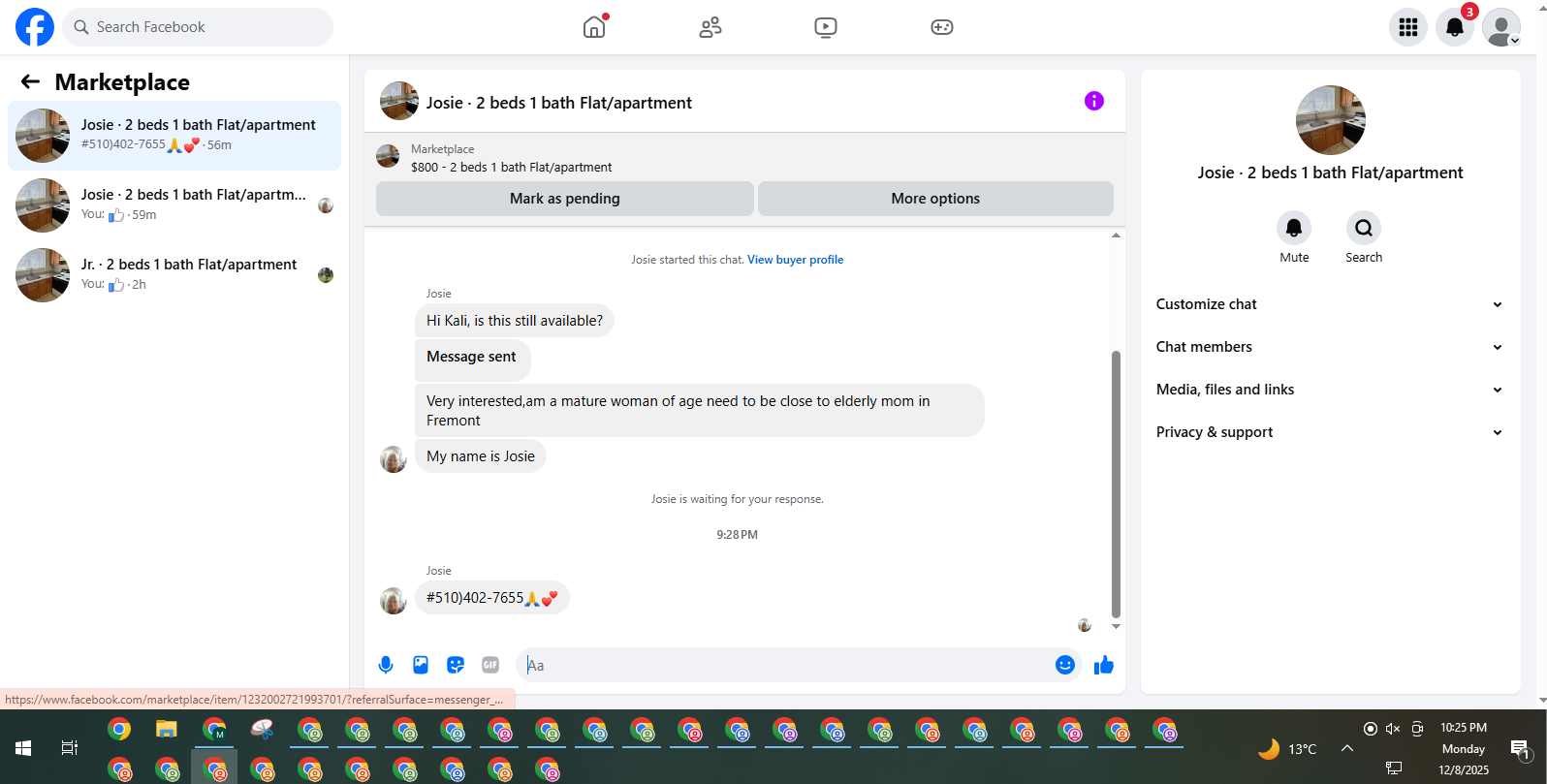
Task: Expand the Chat members section
Action: point(1330,347)
